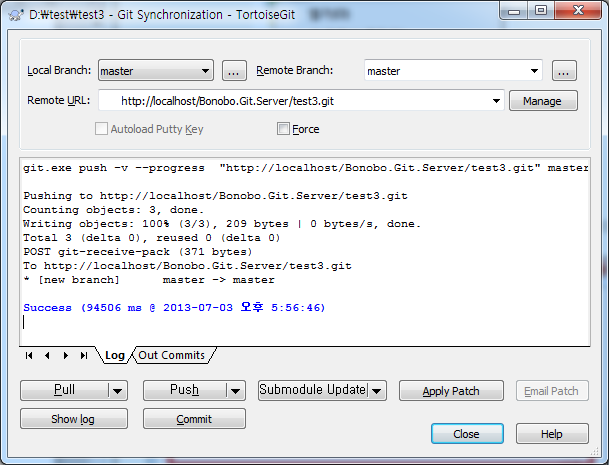The width and height of the screenshot is (609, 465).
Task: Open Show log
Action: pyautogui.click(x=74, y=419)
